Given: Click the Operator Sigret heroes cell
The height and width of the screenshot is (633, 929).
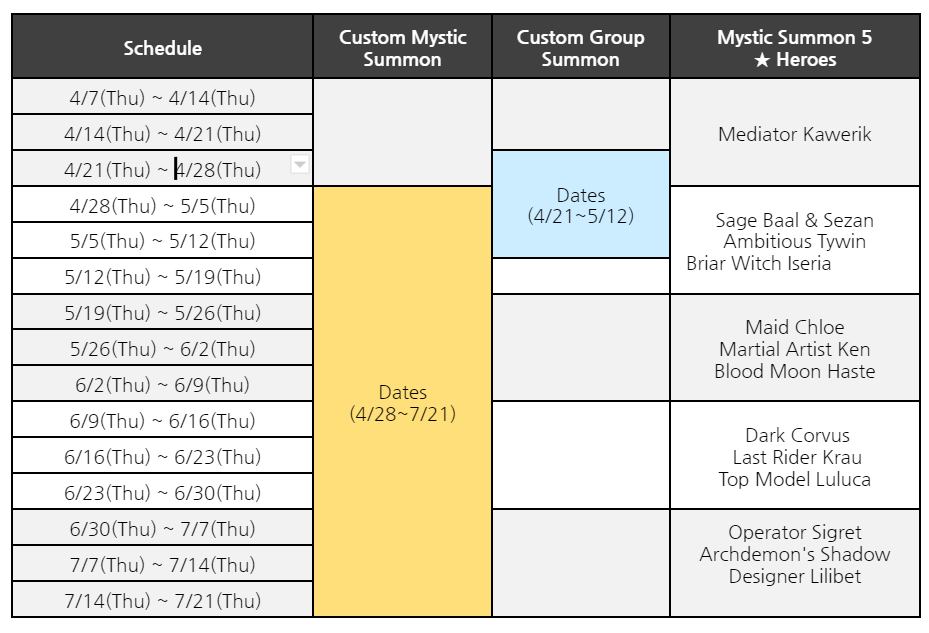Looking at the screenshot, I should 795,563.
